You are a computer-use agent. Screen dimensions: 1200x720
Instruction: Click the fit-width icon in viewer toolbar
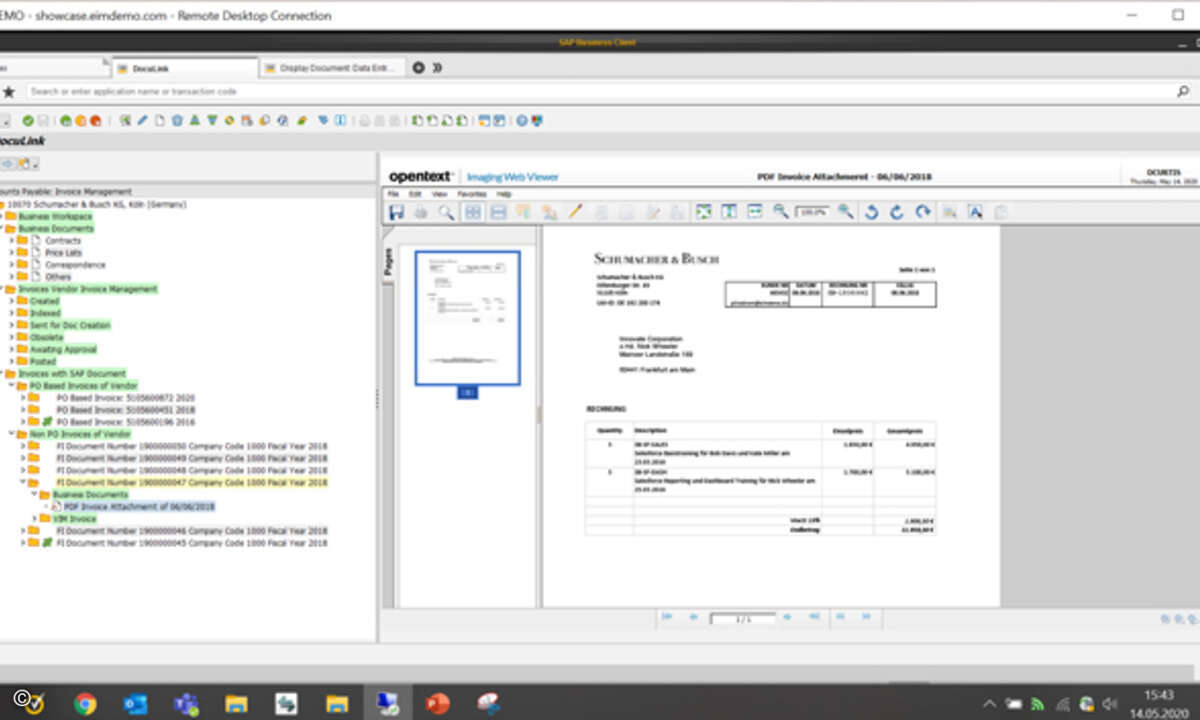(754, 212)
